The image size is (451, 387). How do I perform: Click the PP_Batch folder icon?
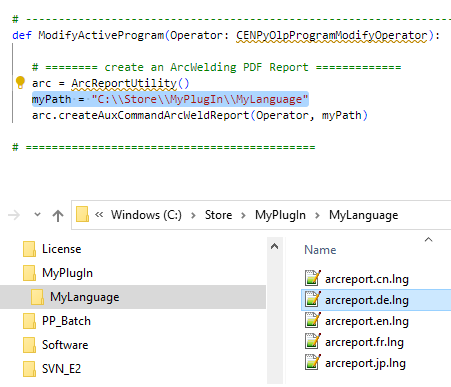pos(29,321)
